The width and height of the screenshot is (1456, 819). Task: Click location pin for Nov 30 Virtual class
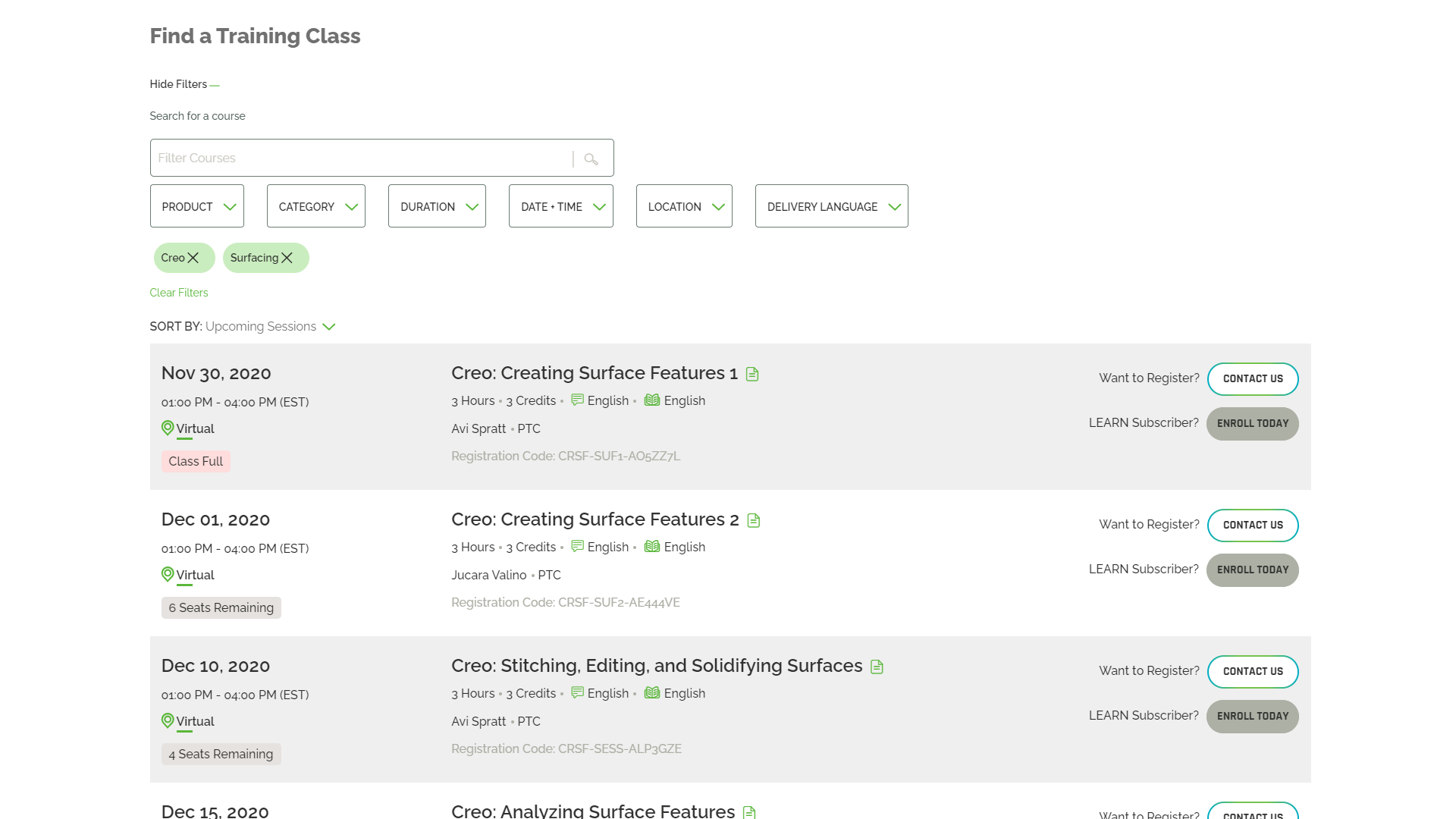[168, 428]
